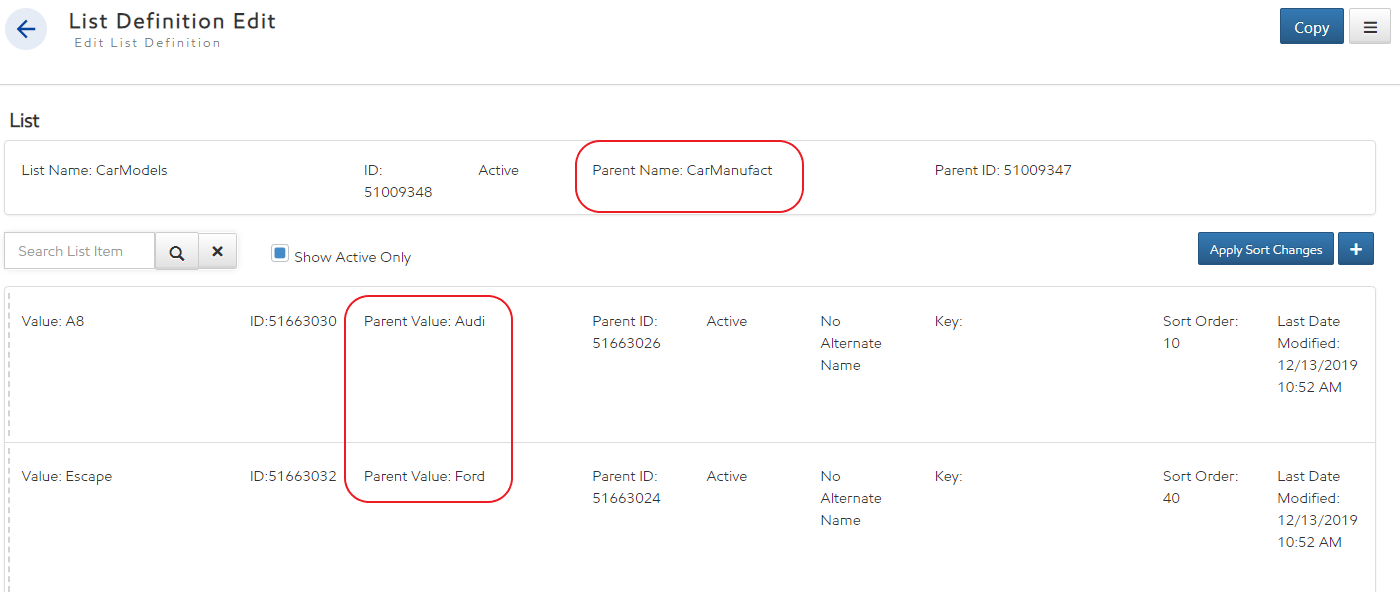Select the Value: Escape list item

tap(66, 477)
